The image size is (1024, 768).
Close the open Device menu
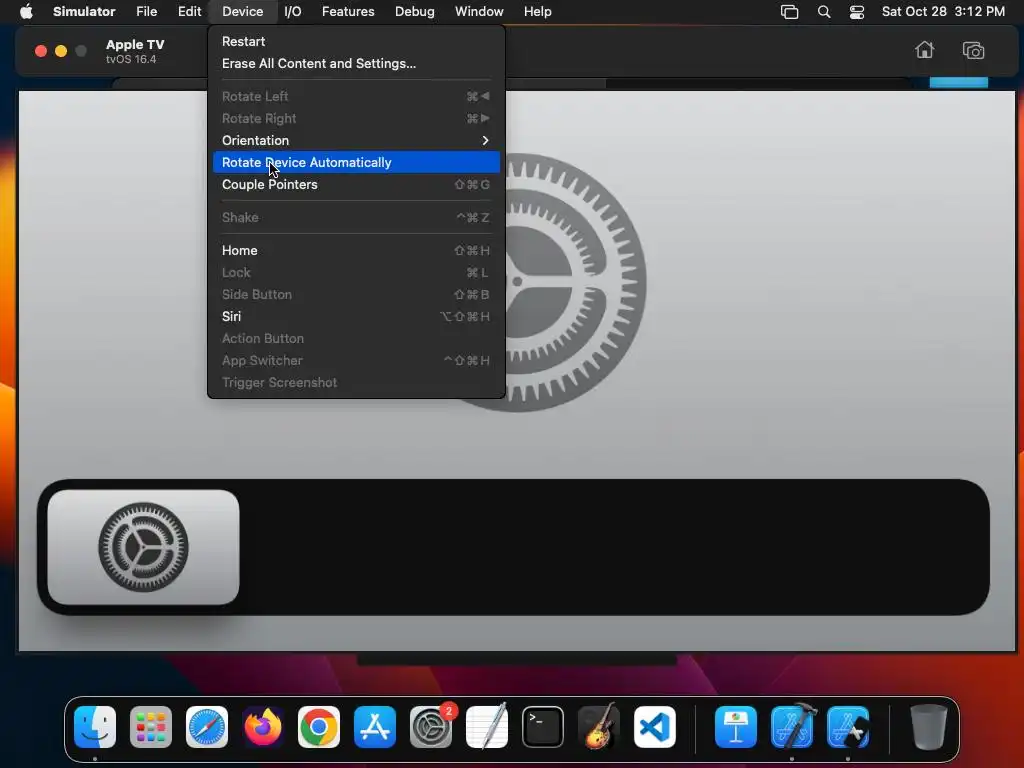click(x=242, y=11)
